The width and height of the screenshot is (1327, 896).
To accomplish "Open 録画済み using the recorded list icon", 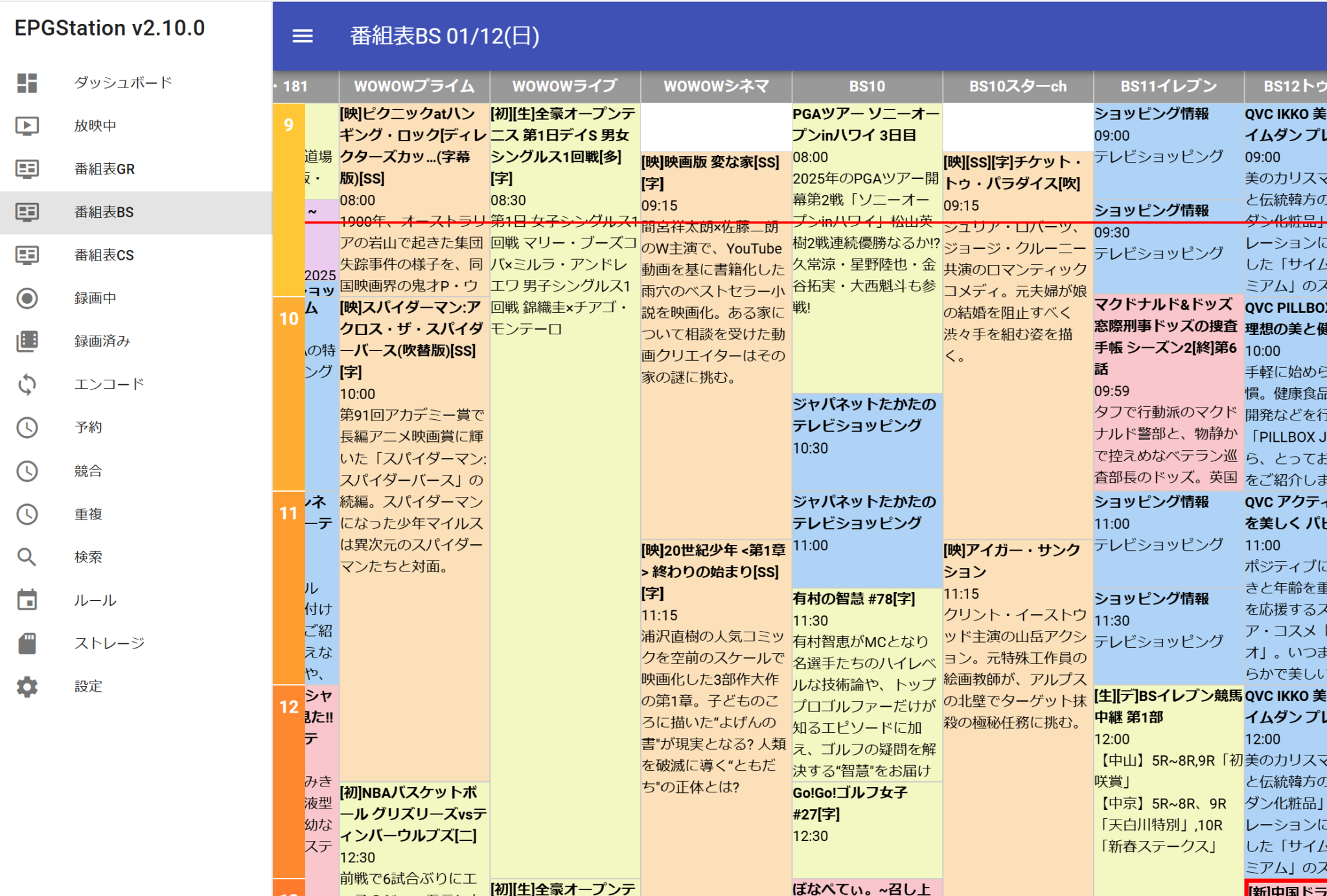I will pos(27,341).
